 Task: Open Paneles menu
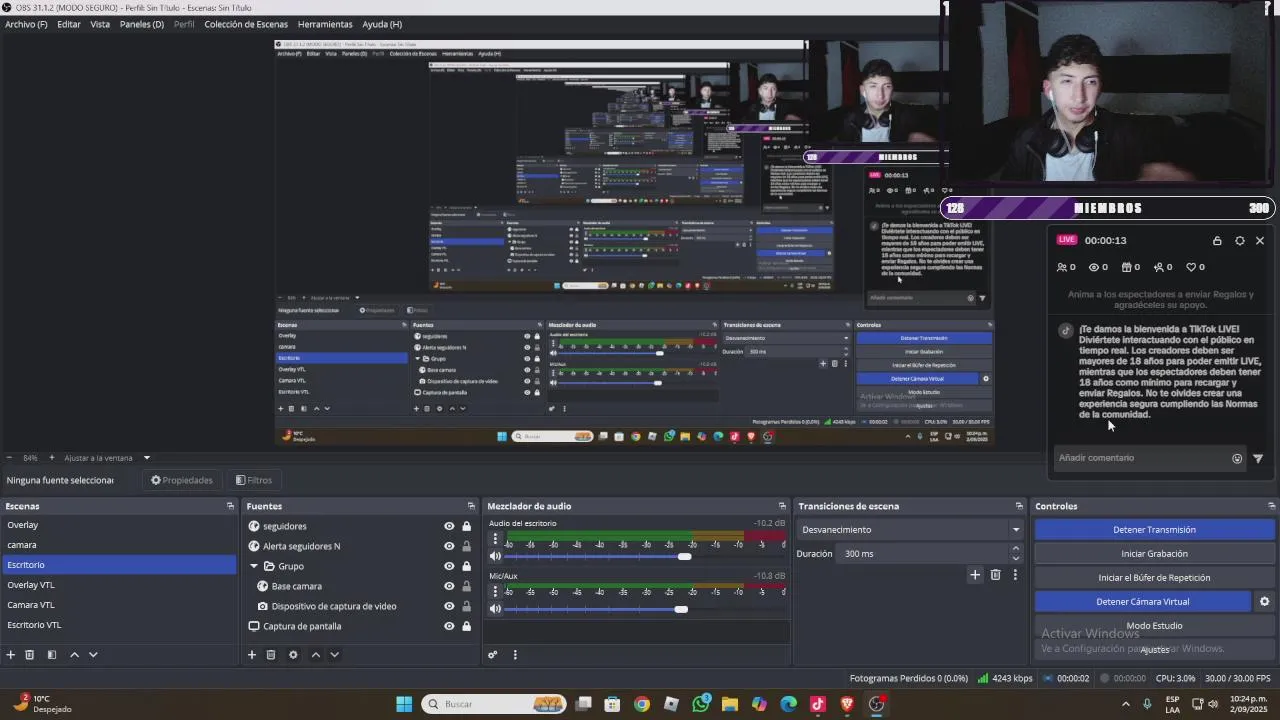pos(142,24)
